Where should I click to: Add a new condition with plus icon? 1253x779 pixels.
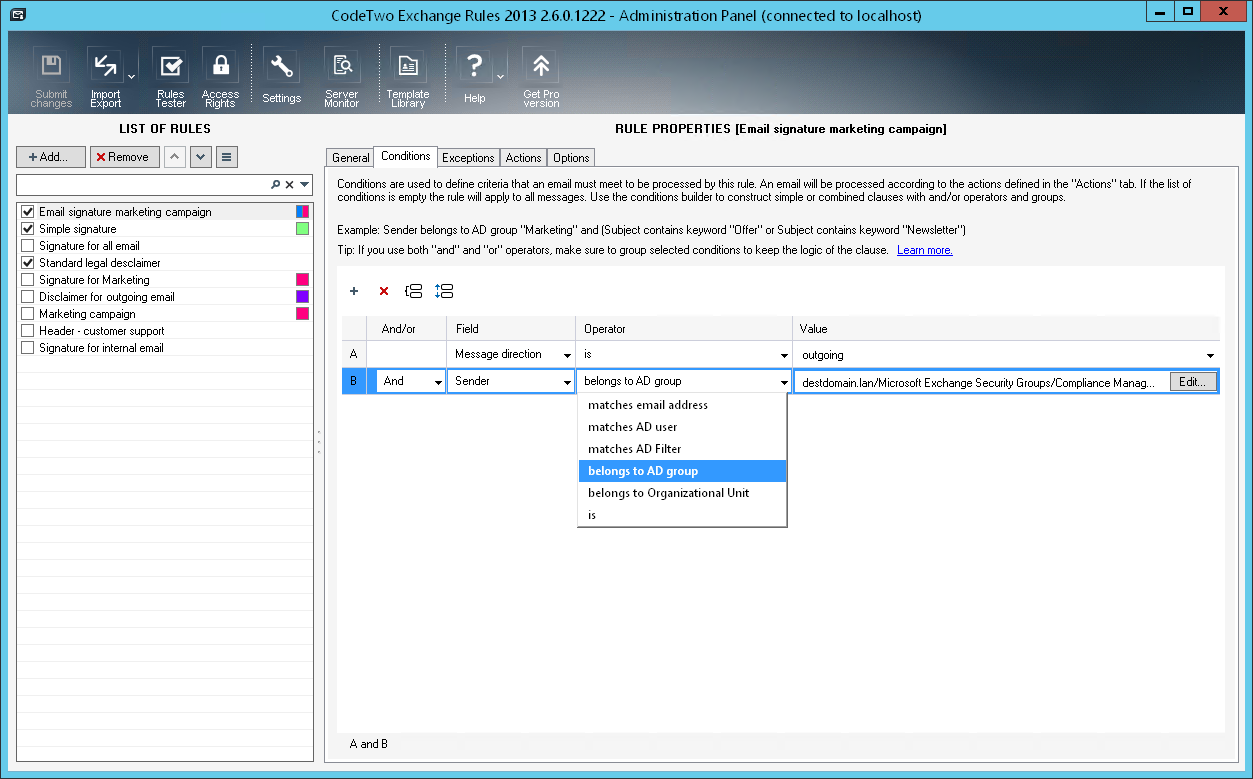pyautogui.click(x=354, y=291)
